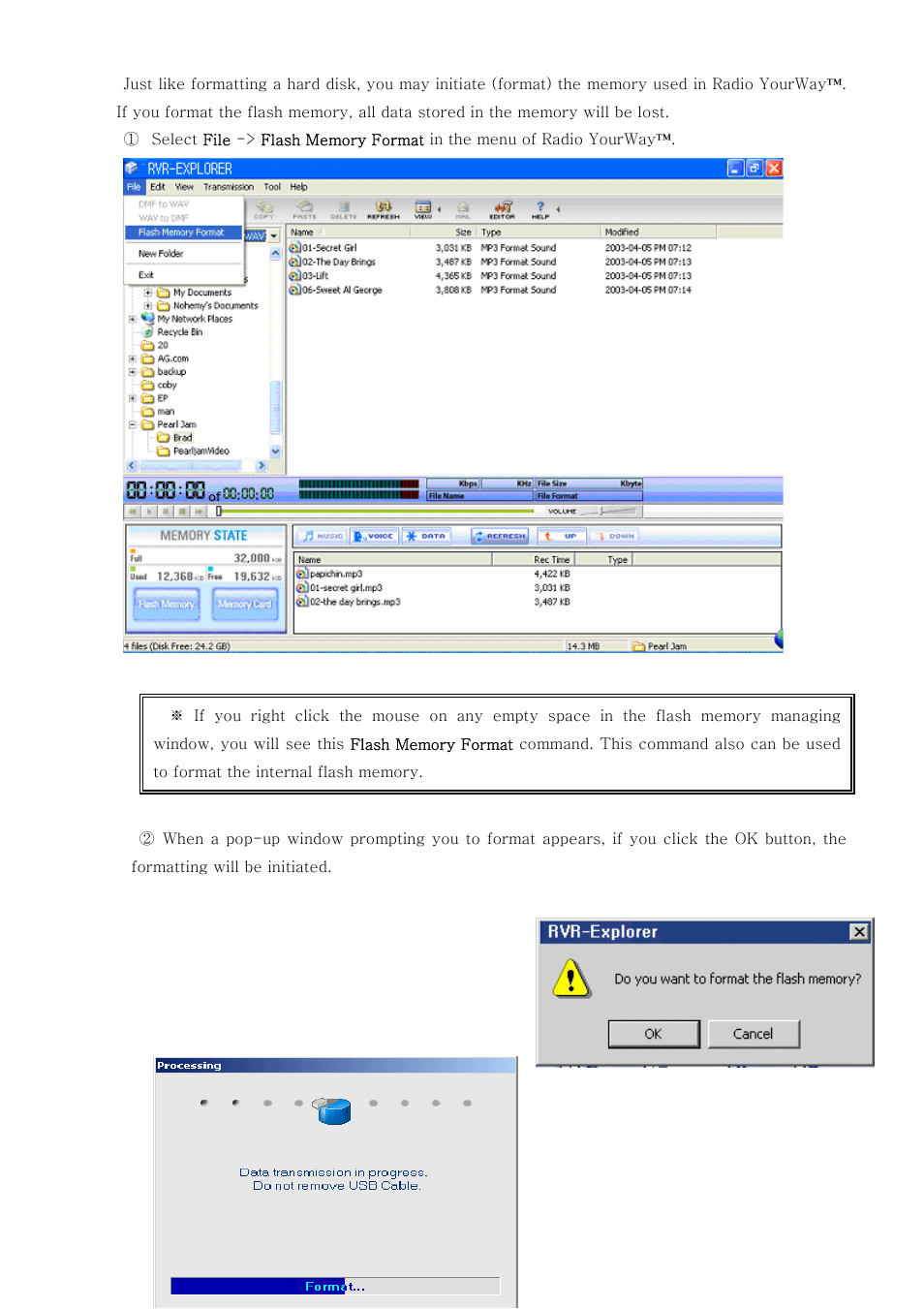The image size is (924, 1309).
Task: Click the play button
Action: 149,511
